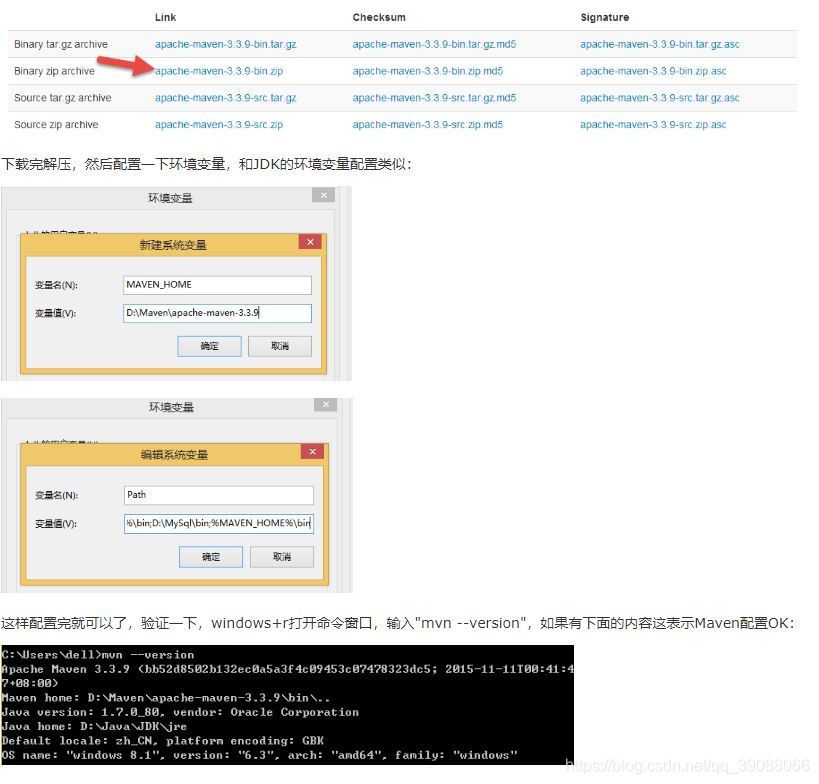Click the MAVEN_HOME variable name field
Screen dimensions: 819x784
(x=217, y=285)
